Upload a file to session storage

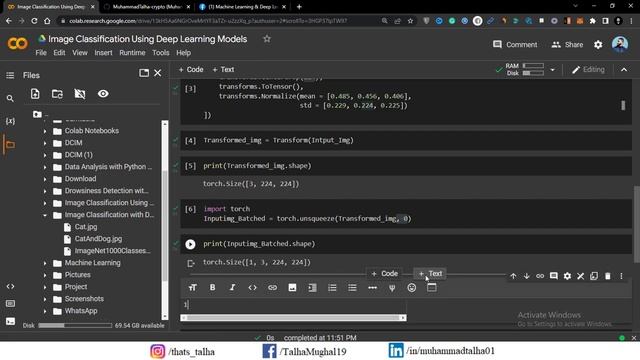[35, 94]
